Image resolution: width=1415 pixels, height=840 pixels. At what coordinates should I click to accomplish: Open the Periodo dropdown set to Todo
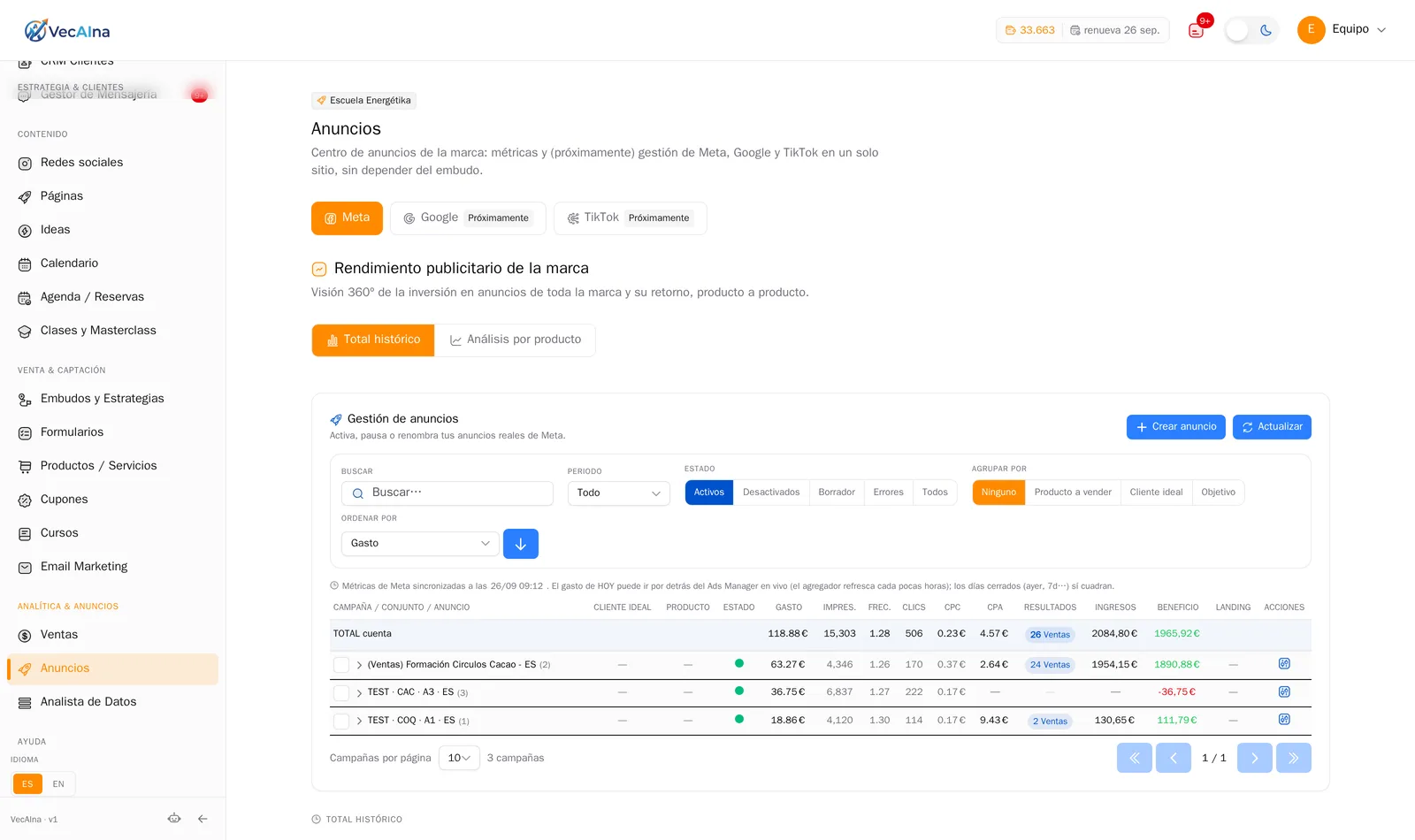pyautogui.click(x=619, y=493)
